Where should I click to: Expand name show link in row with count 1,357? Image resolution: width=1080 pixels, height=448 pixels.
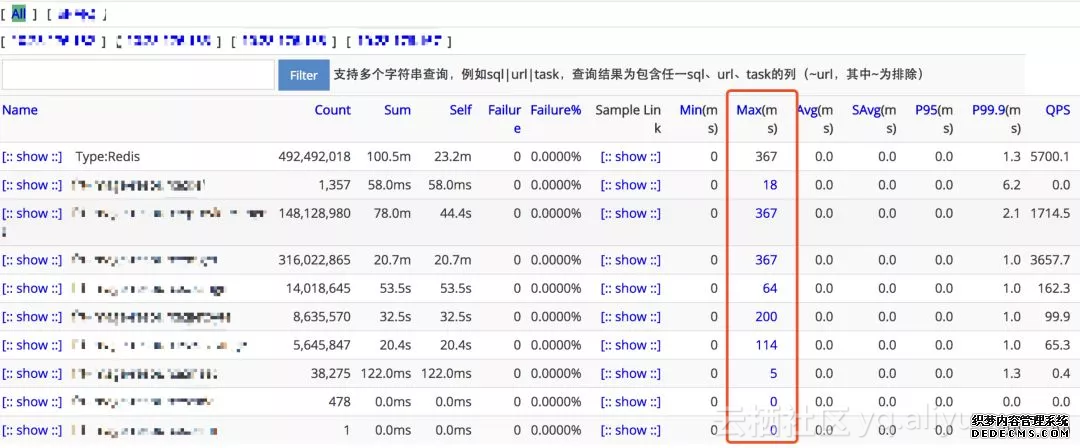(32, 185)
